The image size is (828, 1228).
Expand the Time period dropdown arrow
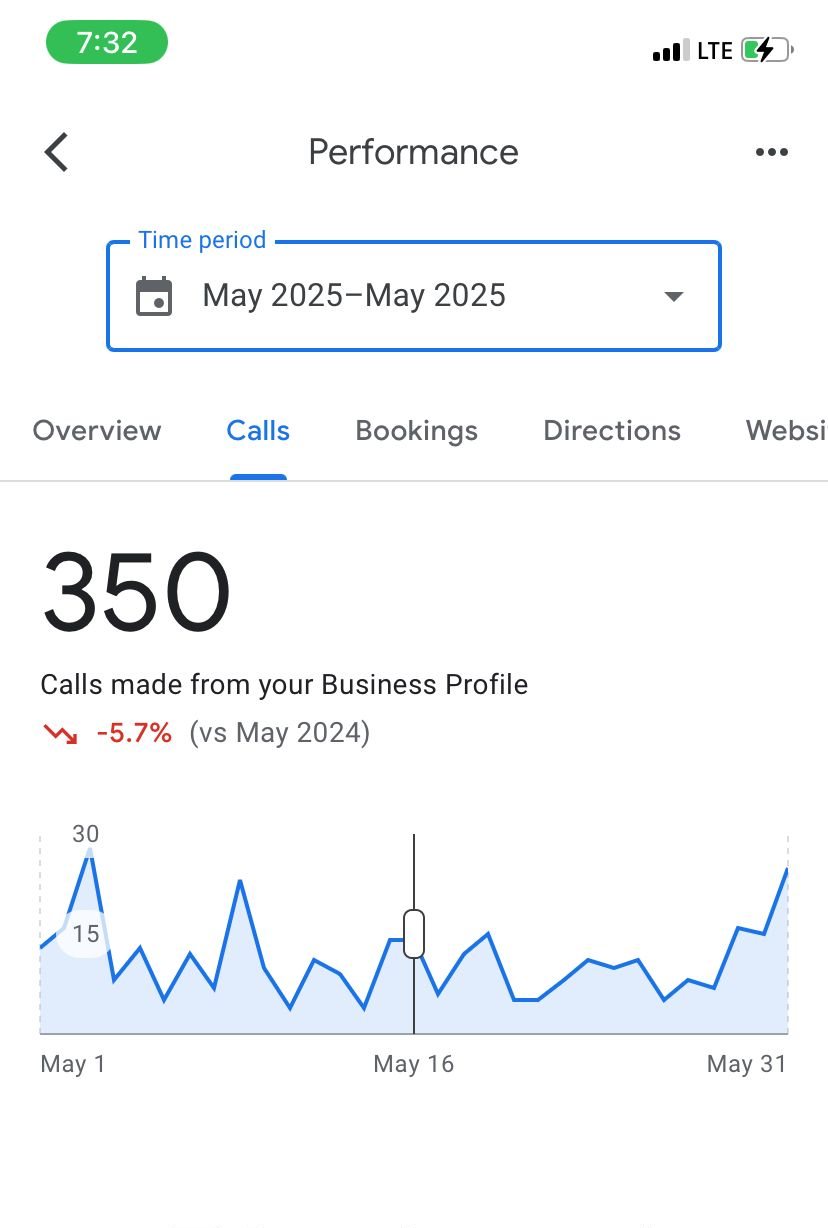point(674,297)
